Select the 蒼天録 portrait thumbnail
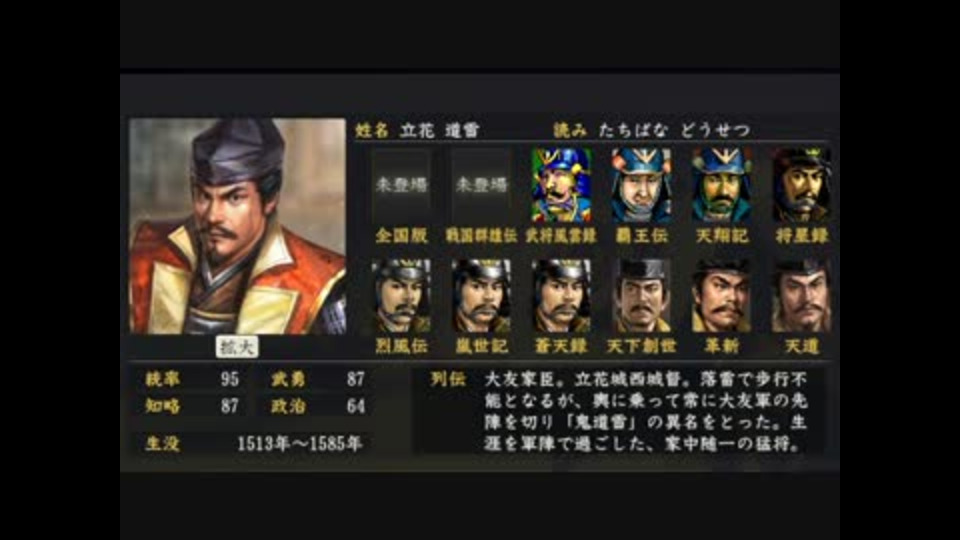 click(x=561, y=296)
